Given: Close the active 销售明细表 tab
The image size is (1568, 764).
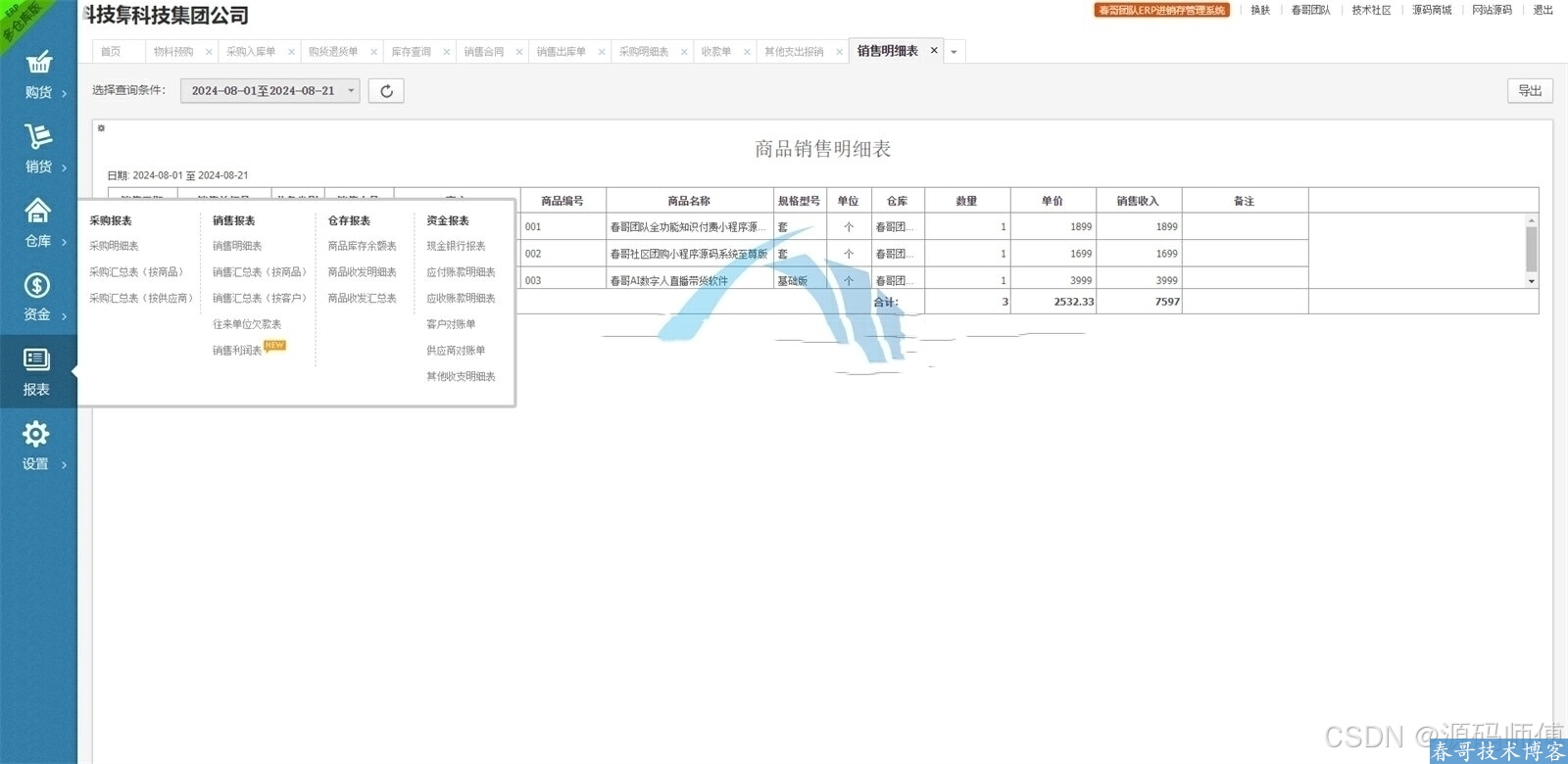Looking at the screenshot, I should tap(934, 51).
